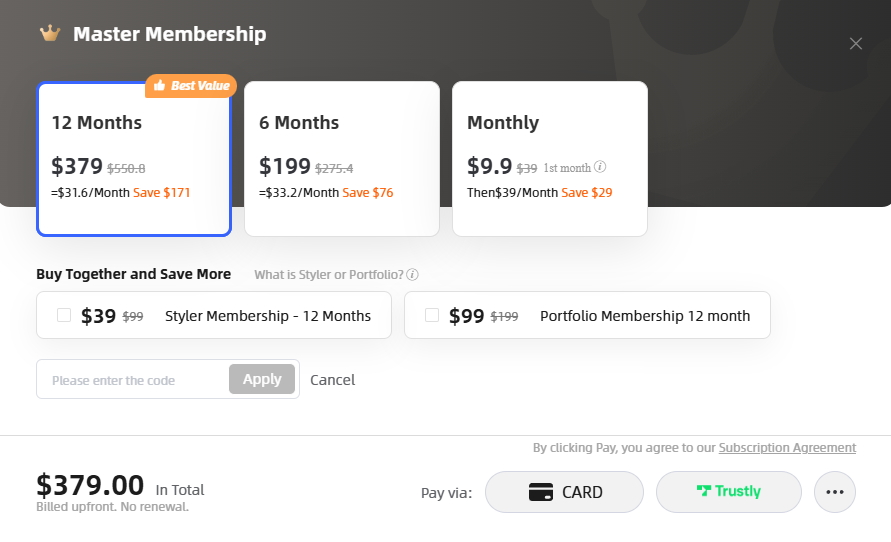The width and height of the screenshot is (891, 542).
Task: Click the credit card icon in CARD button
Action: pyautogui.click(x=541, y=492)
